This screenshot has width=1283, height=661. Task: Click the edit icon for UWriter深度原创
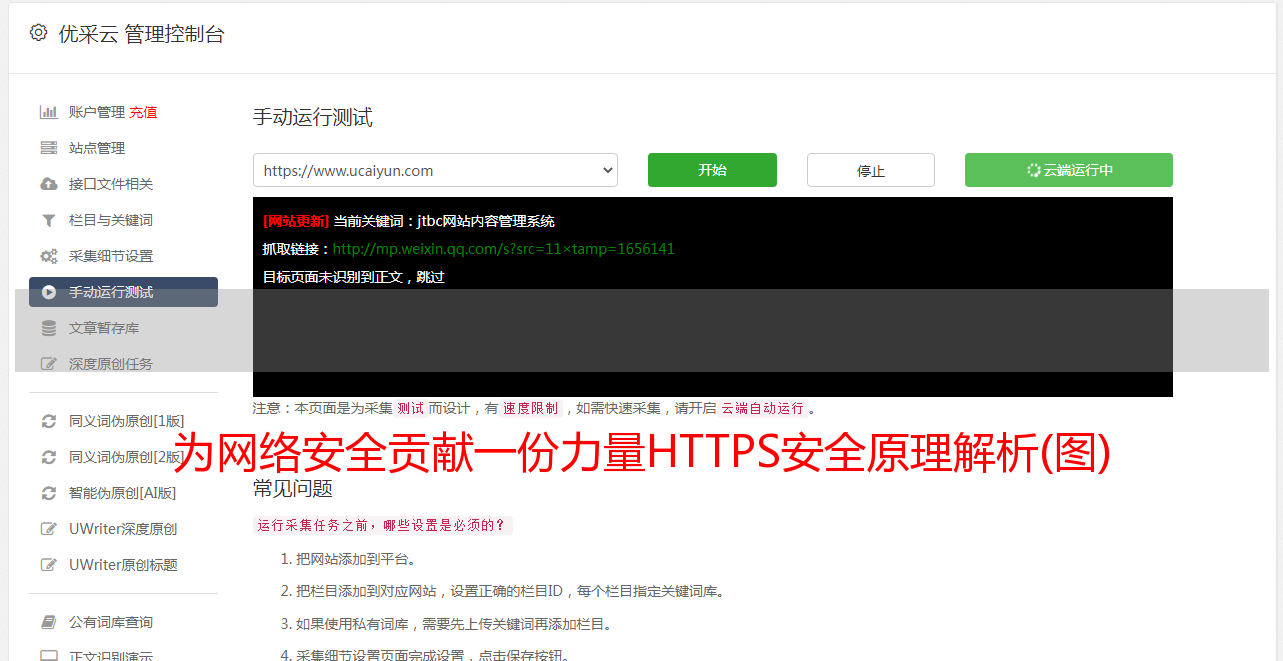click(x=48, y=529)
